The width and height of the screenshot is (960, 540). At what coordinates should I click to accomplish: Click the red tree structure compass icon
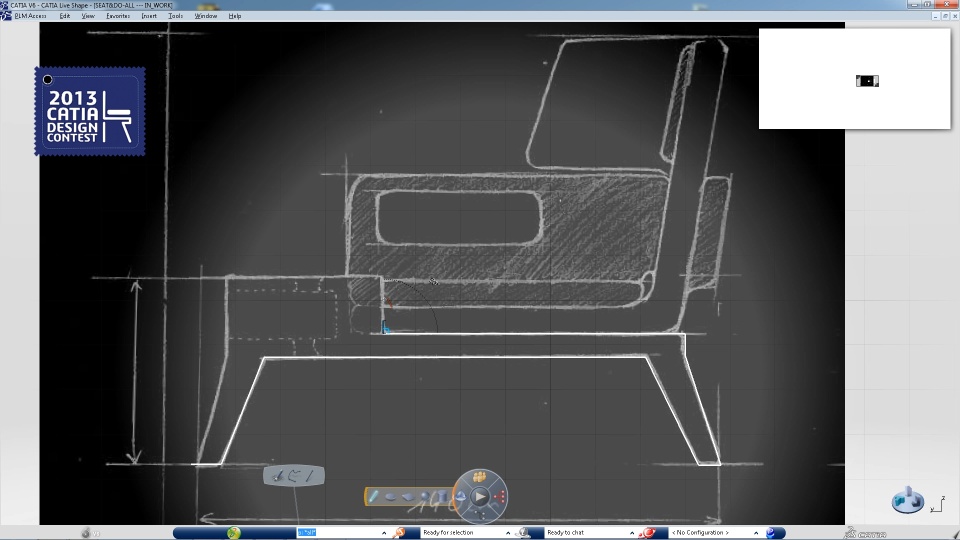click(500, 497)
